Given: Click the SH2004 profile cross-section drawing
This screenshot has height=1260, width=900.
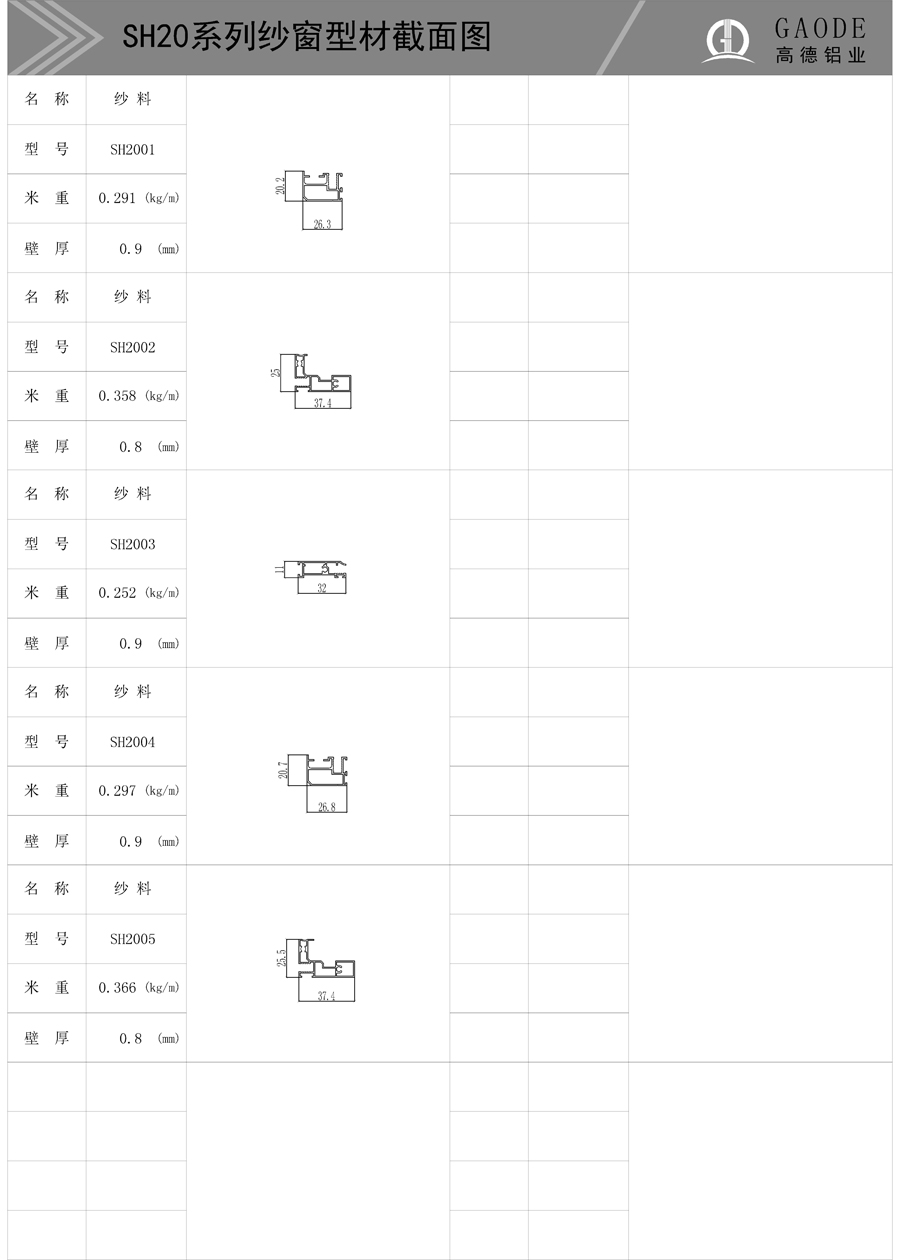Looking at the screenshot, I should (316, 783).
